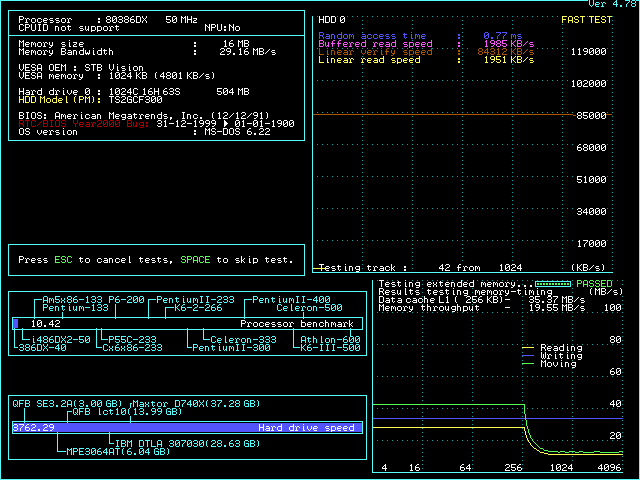Click the '4096' tick on memory graph
The height and width of the screenshot is (480, 640).
(609, 468)
